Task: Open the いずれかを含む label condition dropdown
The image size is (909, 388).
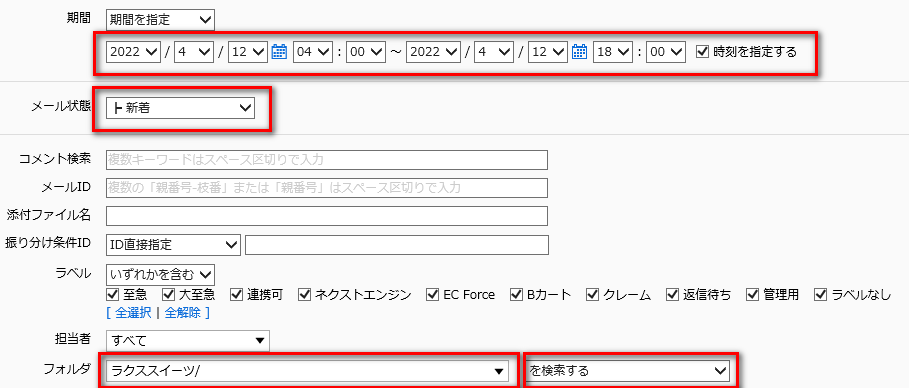Action: click(x=160, y=274)
